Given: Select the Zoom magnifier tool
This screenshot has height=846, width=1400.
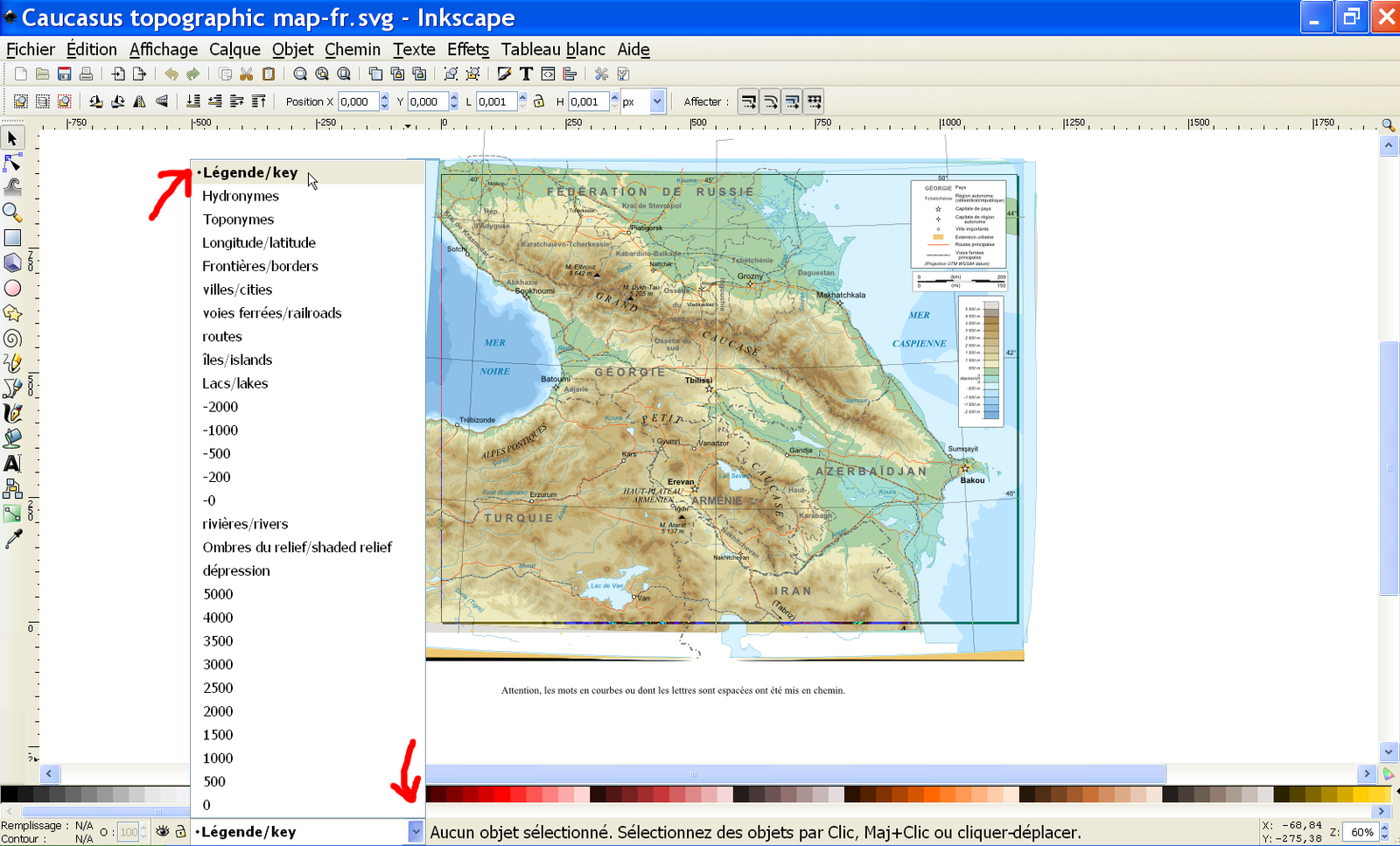Looking at the screenshot, I should click(12, 213).
